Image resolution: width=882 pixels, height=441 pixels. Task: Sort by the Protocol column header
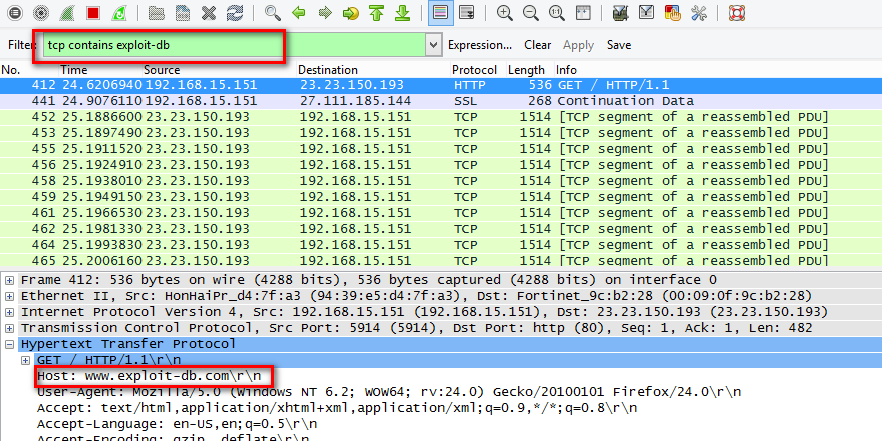coord(478,70)
